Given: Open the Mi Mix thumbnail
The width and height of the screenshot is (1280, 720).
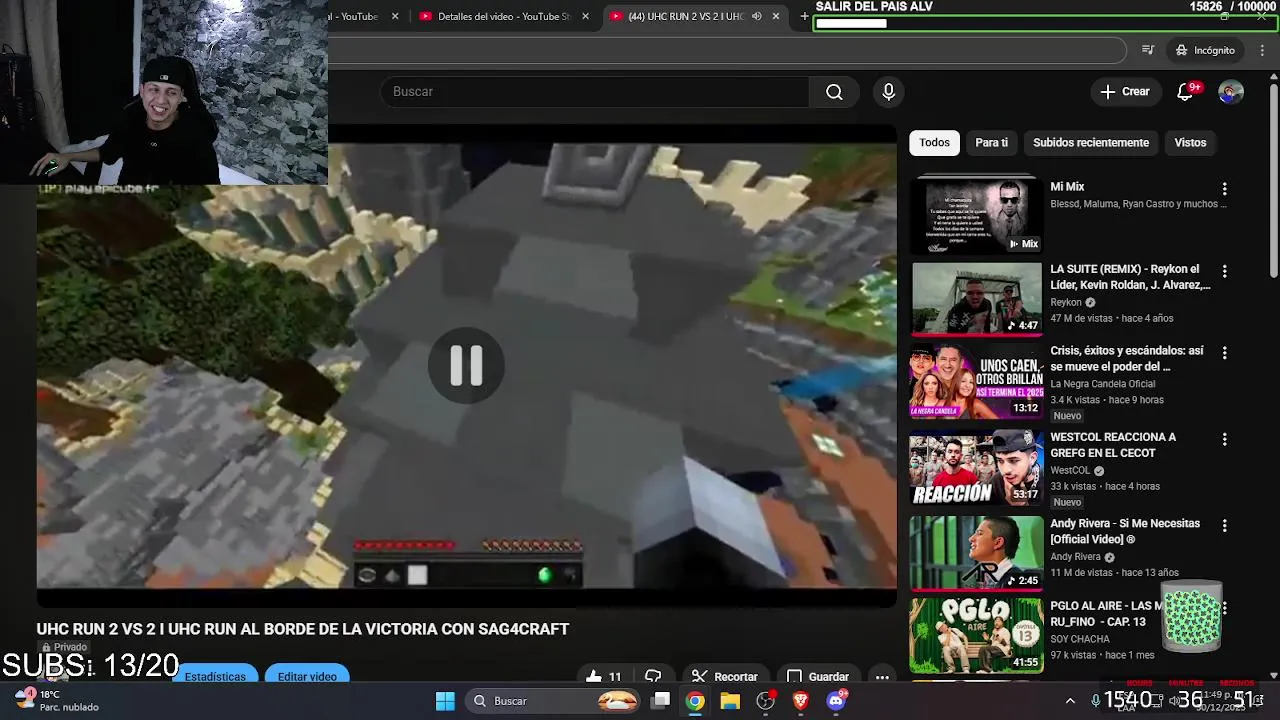Looking at the screenshot, I should coord(977,216).
